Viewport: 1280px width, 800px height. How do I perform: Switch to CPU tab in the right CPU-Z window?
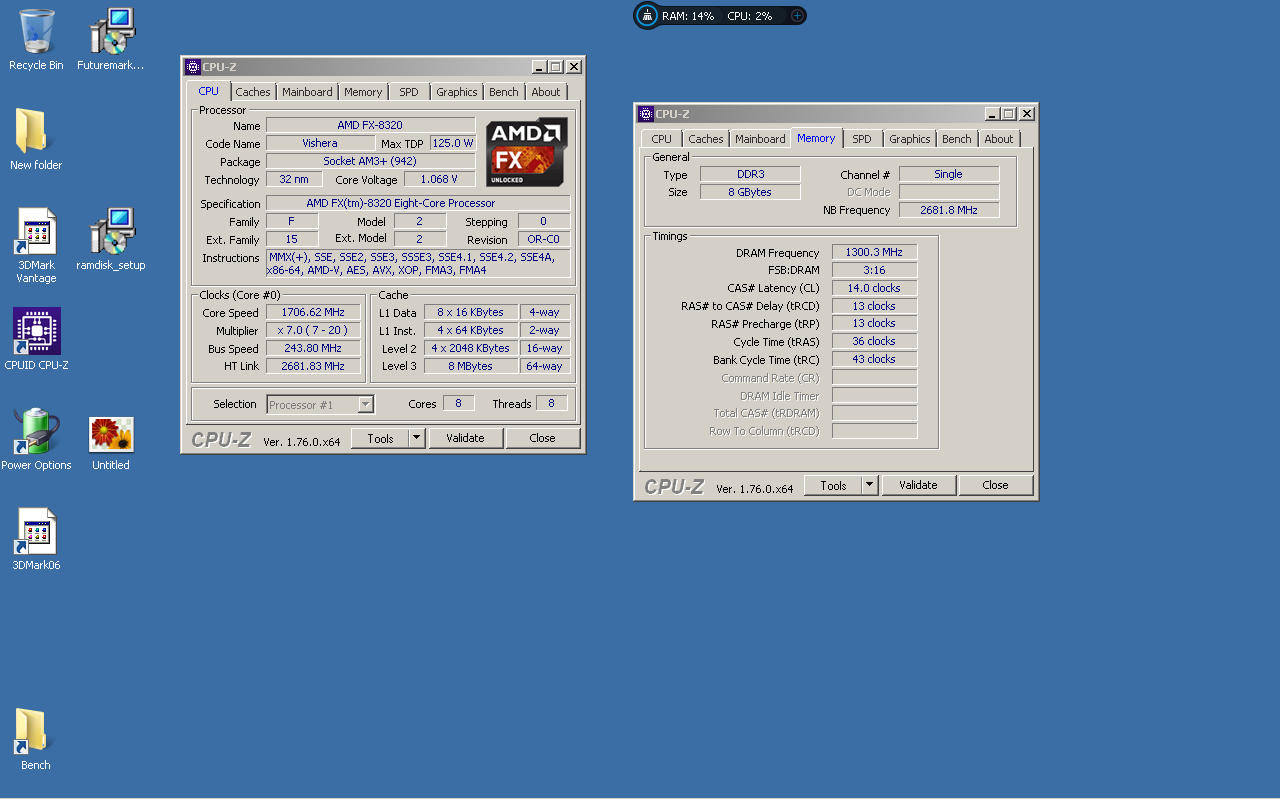click(x=662, y=139)
